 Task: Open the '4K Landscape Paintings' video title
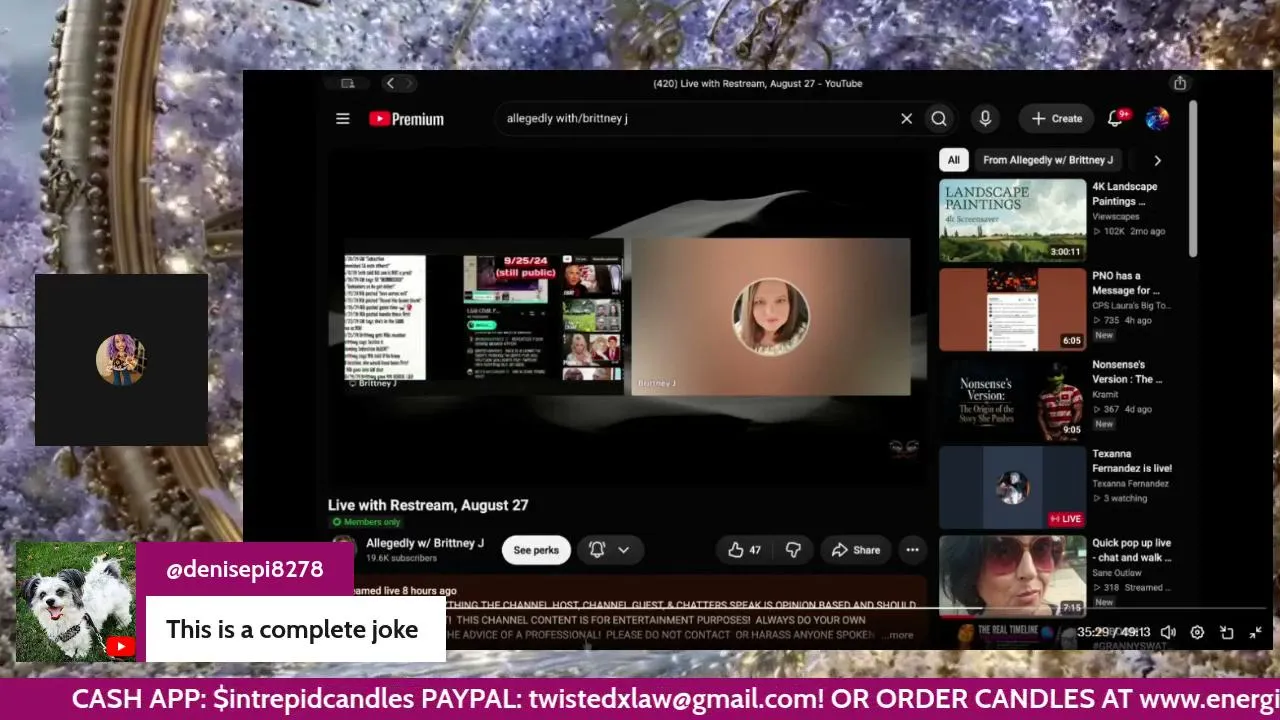pos(1125,194)
